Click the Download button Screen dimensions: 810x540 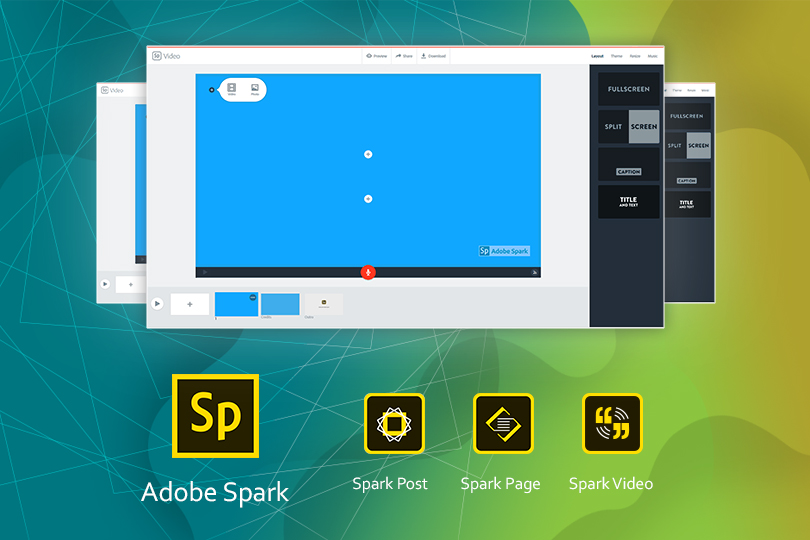pos(433,56)
